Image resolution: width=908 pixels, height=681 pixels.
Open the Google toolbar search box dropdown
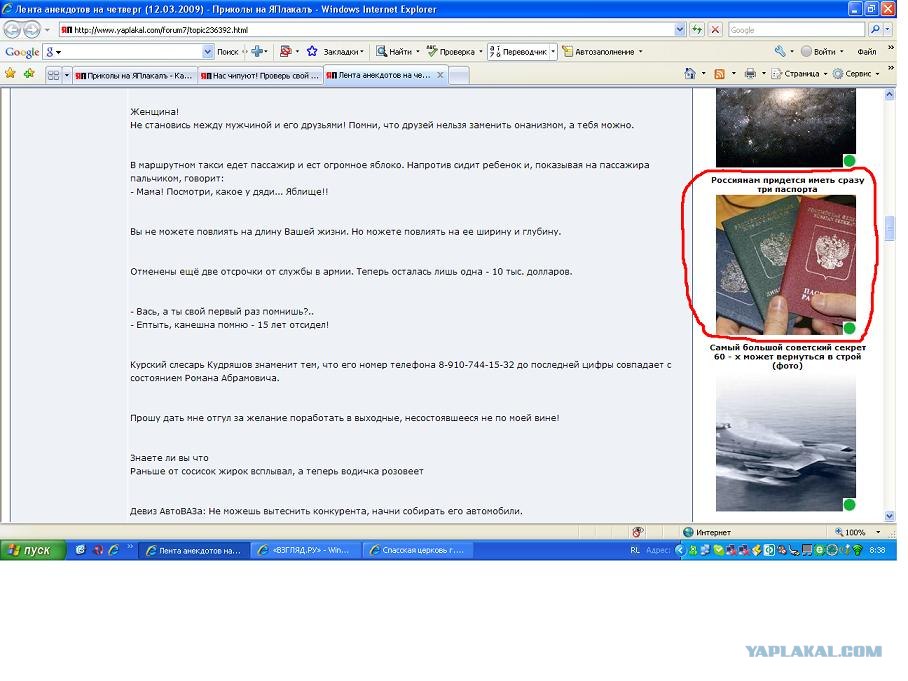208,52
